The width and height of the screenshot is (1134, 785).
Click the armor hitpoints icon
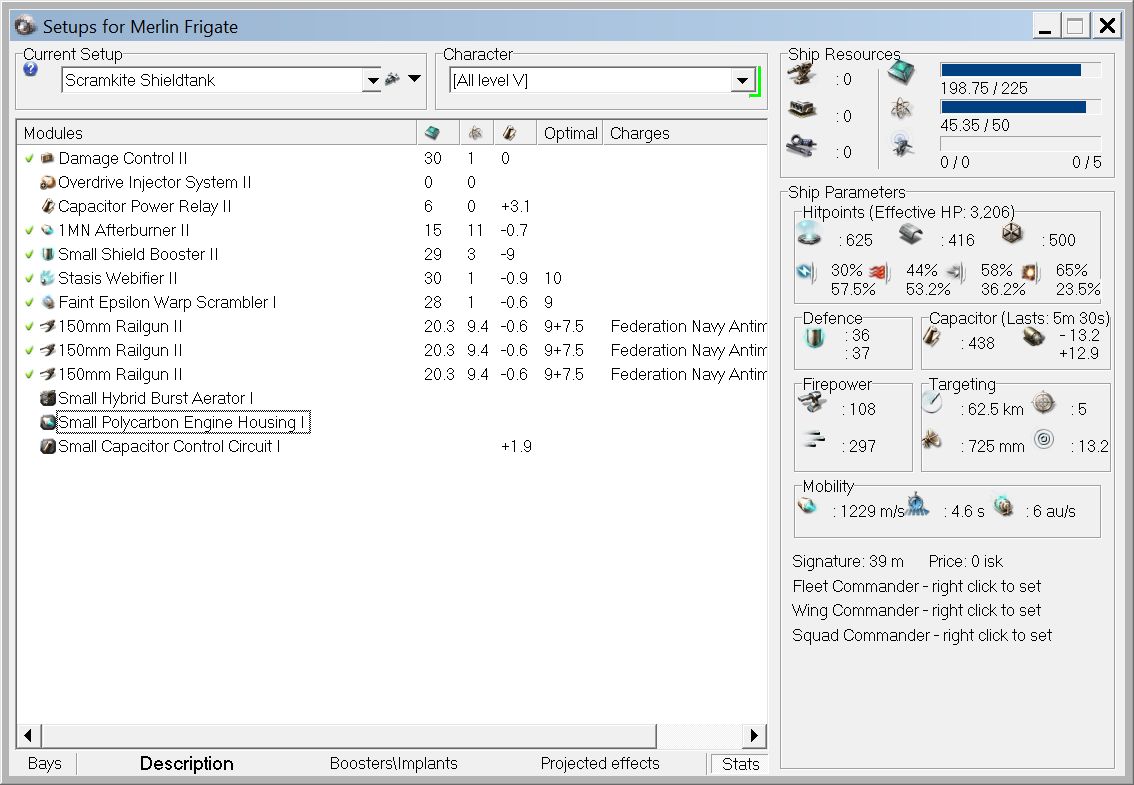[911, 234]
